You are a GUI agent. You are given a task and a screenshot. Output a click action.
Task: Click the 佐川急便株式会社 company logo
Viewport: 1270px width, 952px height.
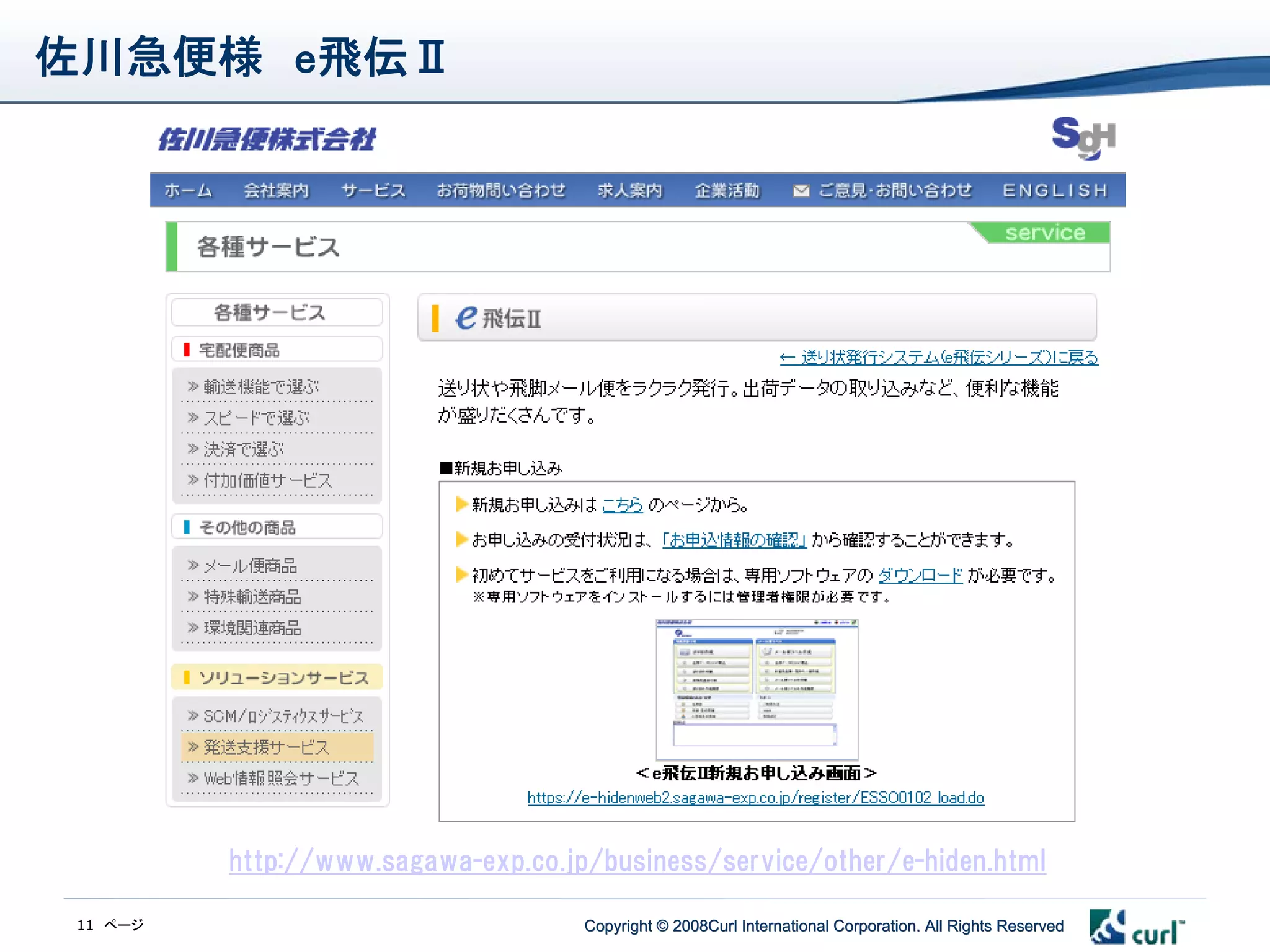(x=267, y=139)
